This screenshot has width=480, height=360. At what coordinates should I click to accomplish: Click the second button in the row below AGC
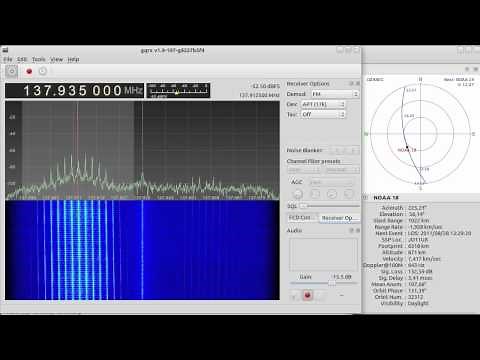pos(315,194)
